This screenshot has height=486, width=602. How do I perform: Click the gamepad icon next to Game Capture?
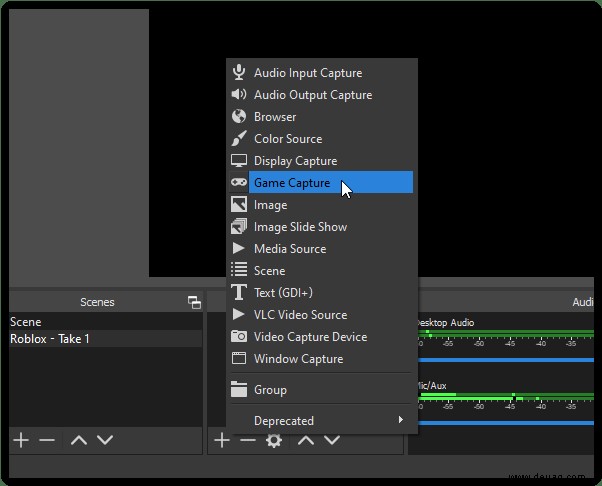click(x=239, y=182)
